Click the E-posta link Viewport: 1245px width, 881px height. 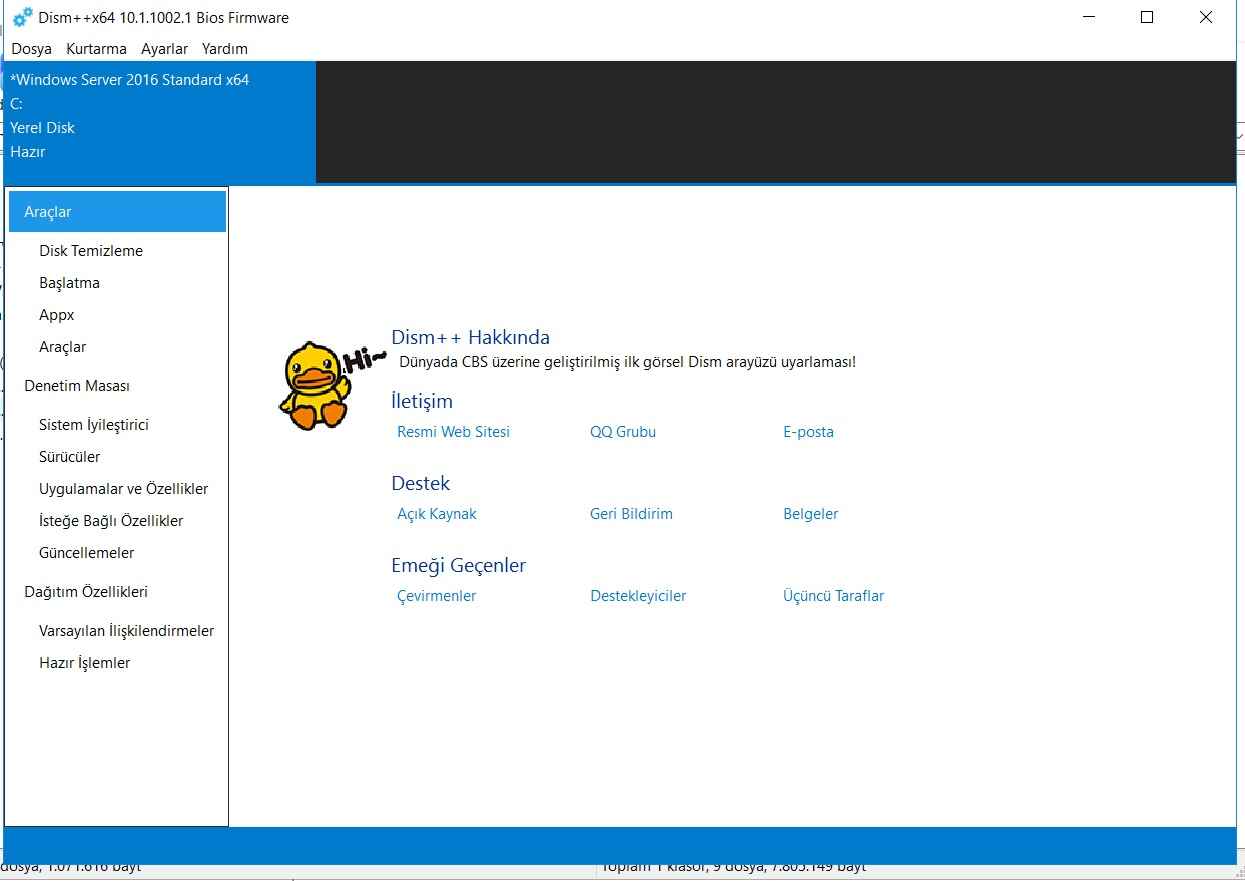point(808,432)
